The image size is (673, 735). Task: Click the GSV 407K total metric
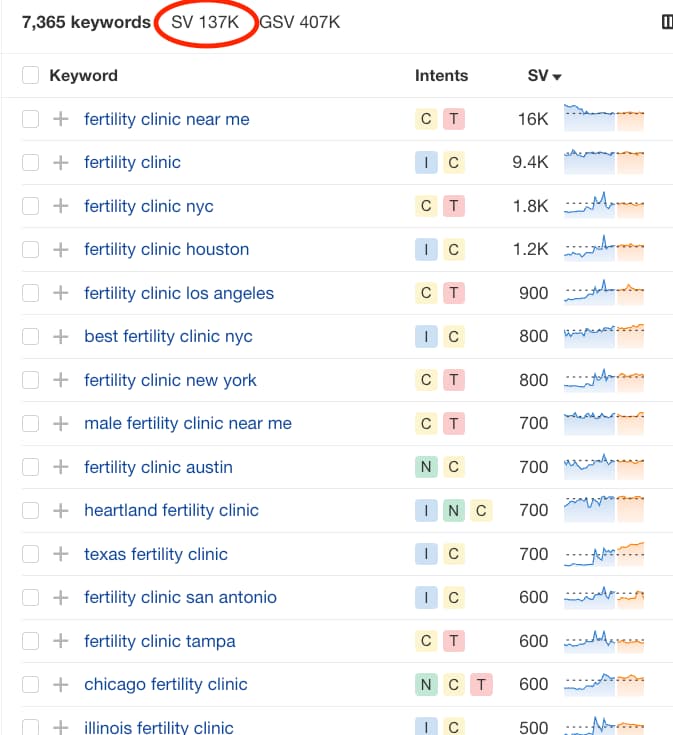[x=300, y=22]
